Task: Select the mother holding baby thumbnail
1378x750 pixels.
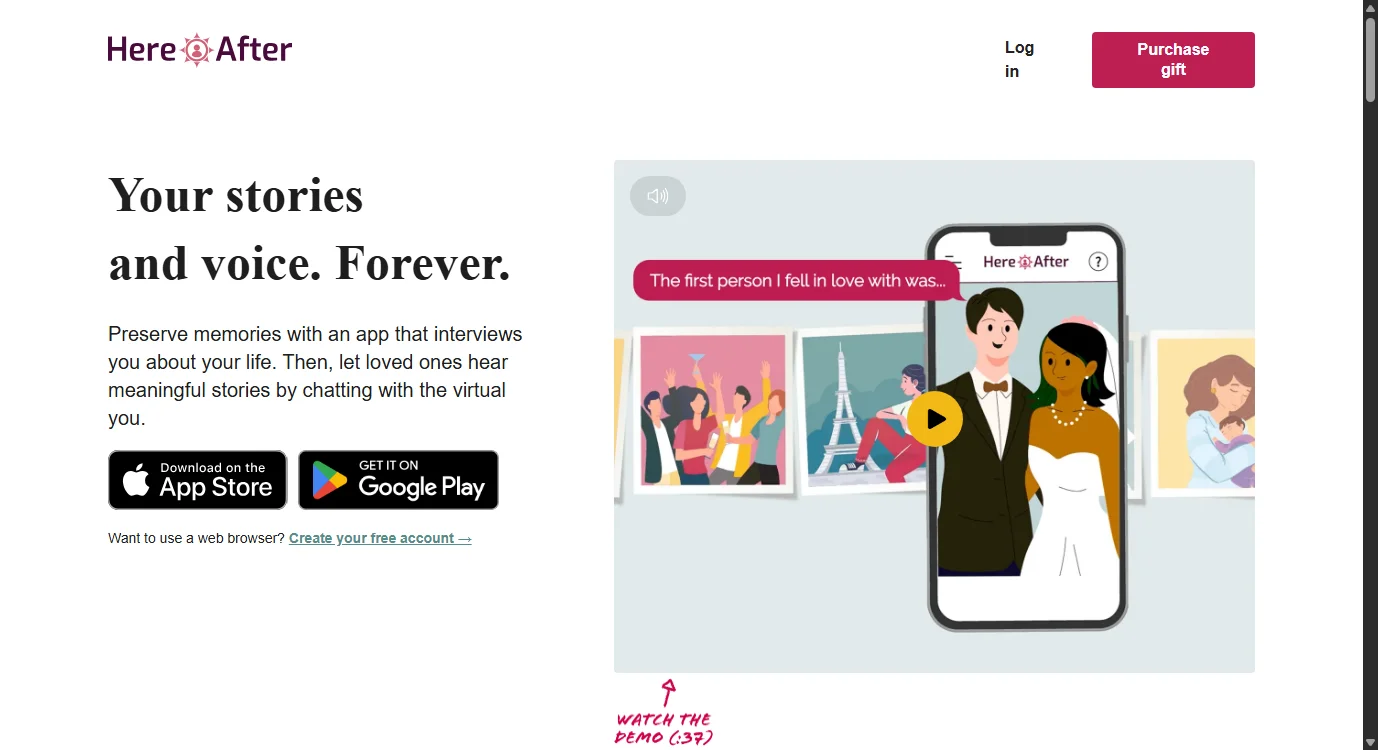Action: point(1204,412)
